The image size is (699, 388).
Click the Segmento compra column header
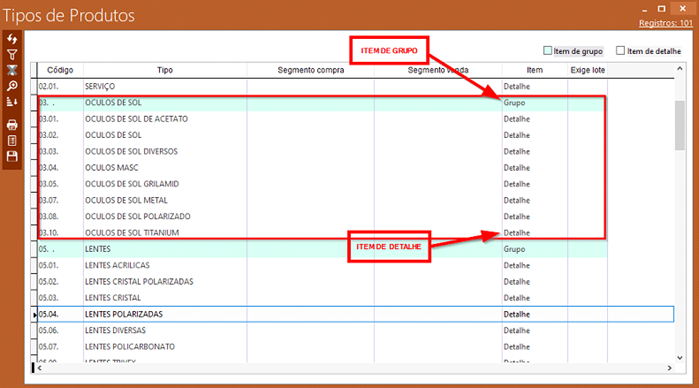(311, 70)
